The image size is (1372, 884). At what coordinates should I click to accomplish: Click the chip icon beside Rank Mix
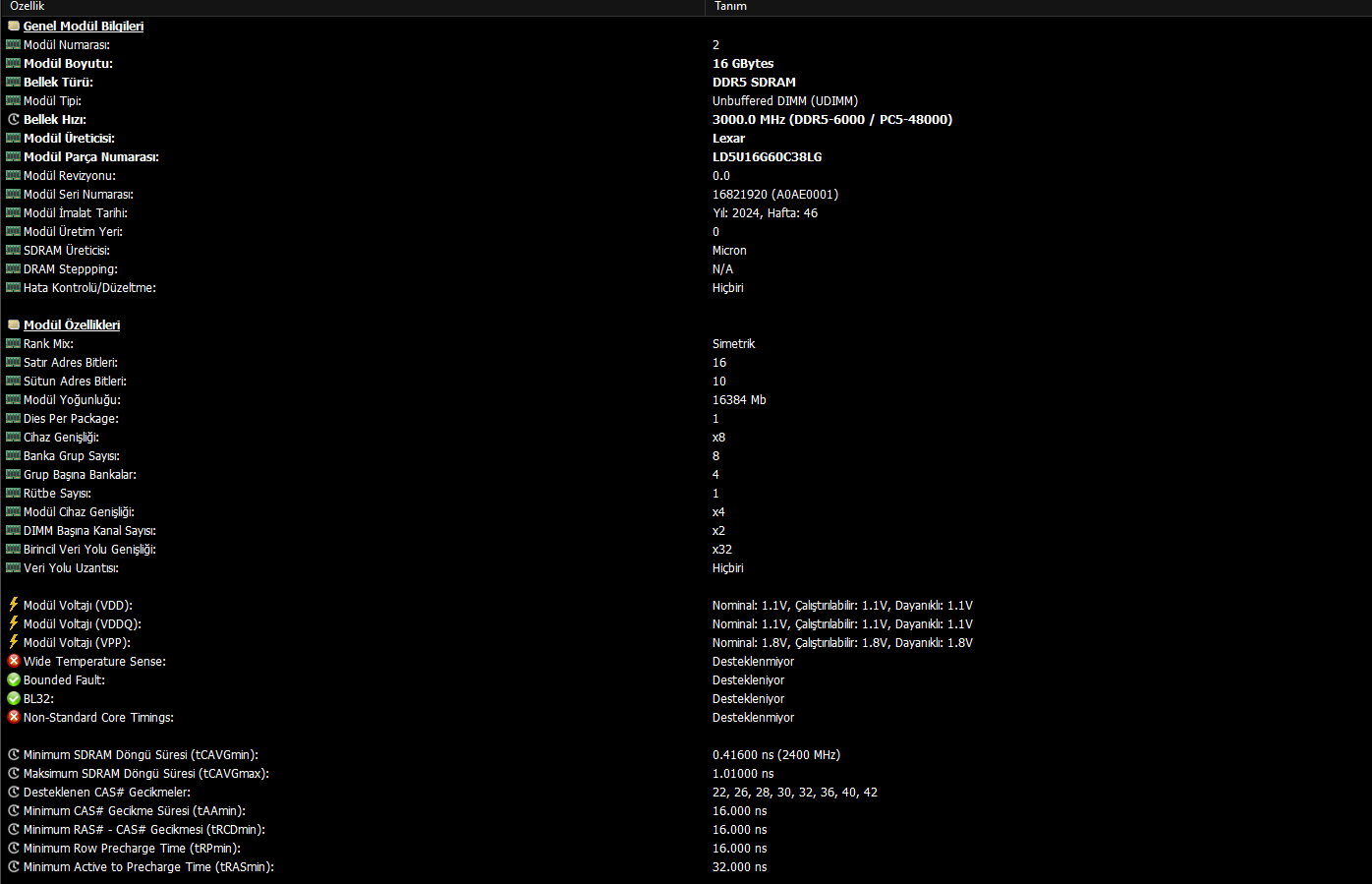tap(14, 344)
